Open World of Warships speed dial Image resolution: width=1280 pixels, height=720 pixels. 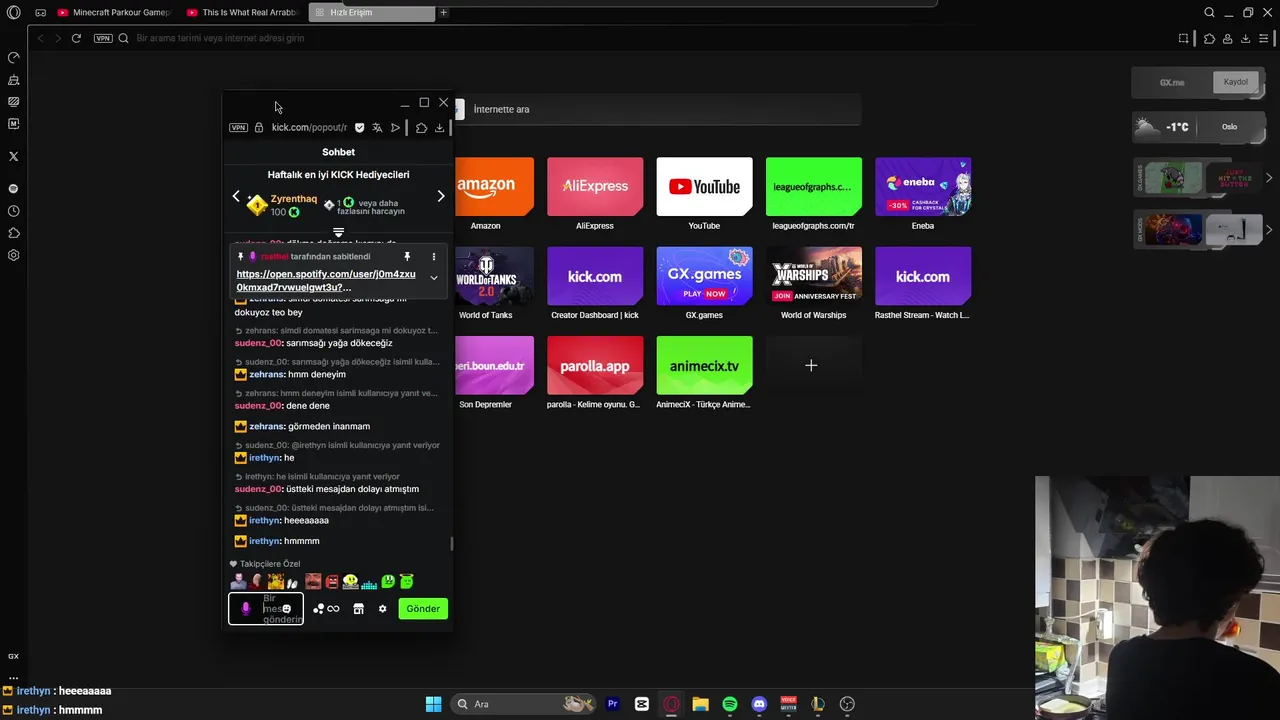(814, 276)
